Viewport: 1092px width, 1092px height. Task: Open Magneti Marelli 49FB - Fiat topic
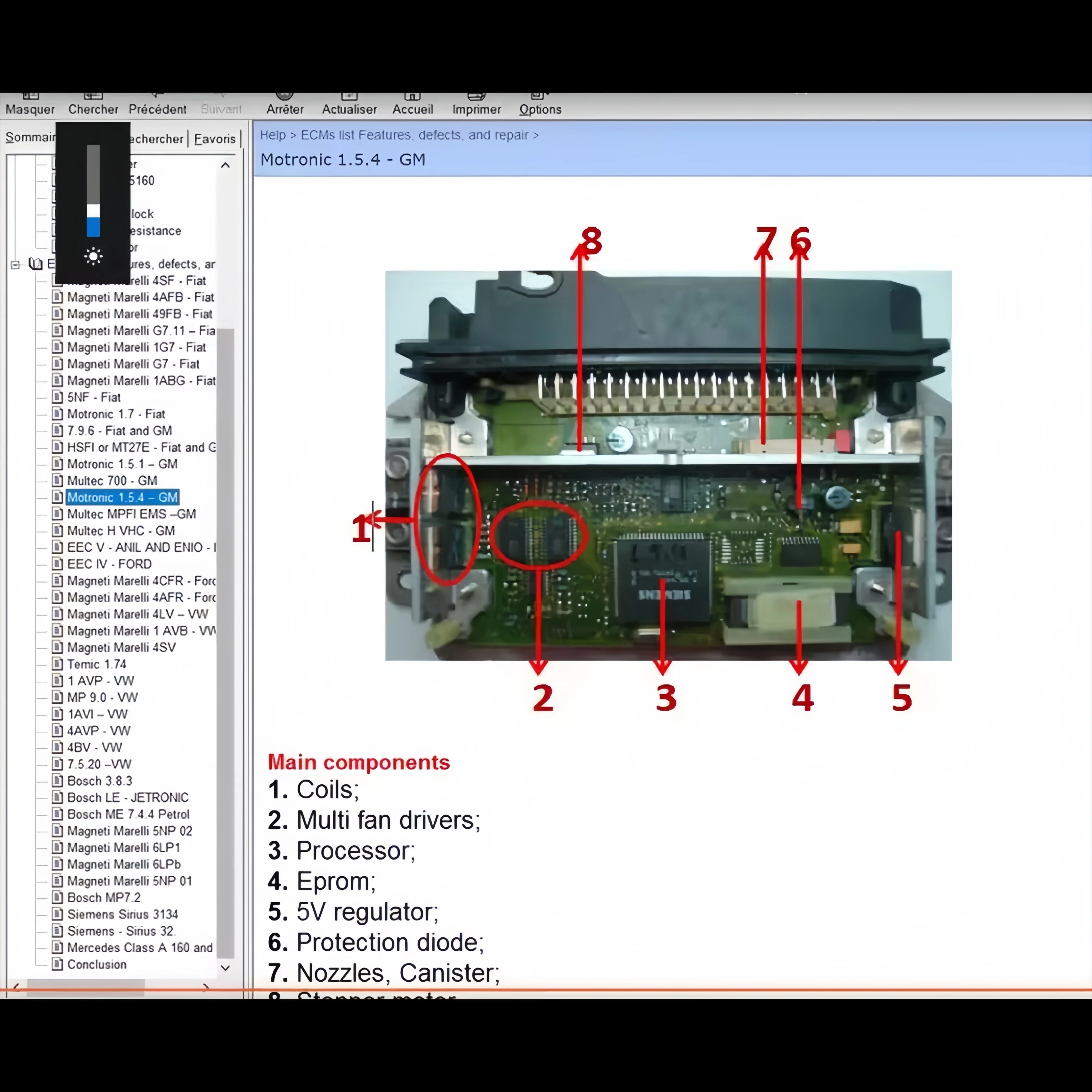pyautogui.click(x=140, y=314)
